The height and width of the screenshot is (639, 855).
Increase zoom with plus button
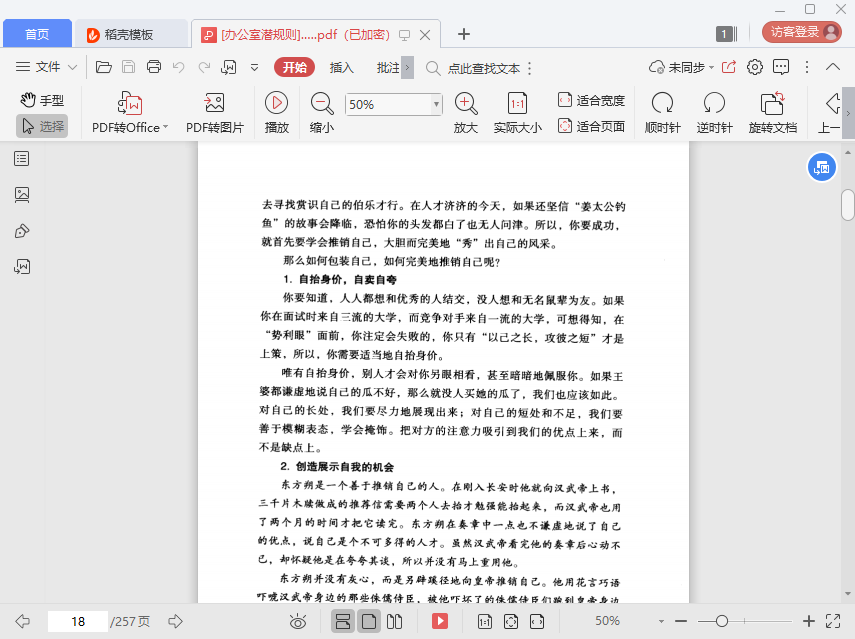click(x=809, y=621)
